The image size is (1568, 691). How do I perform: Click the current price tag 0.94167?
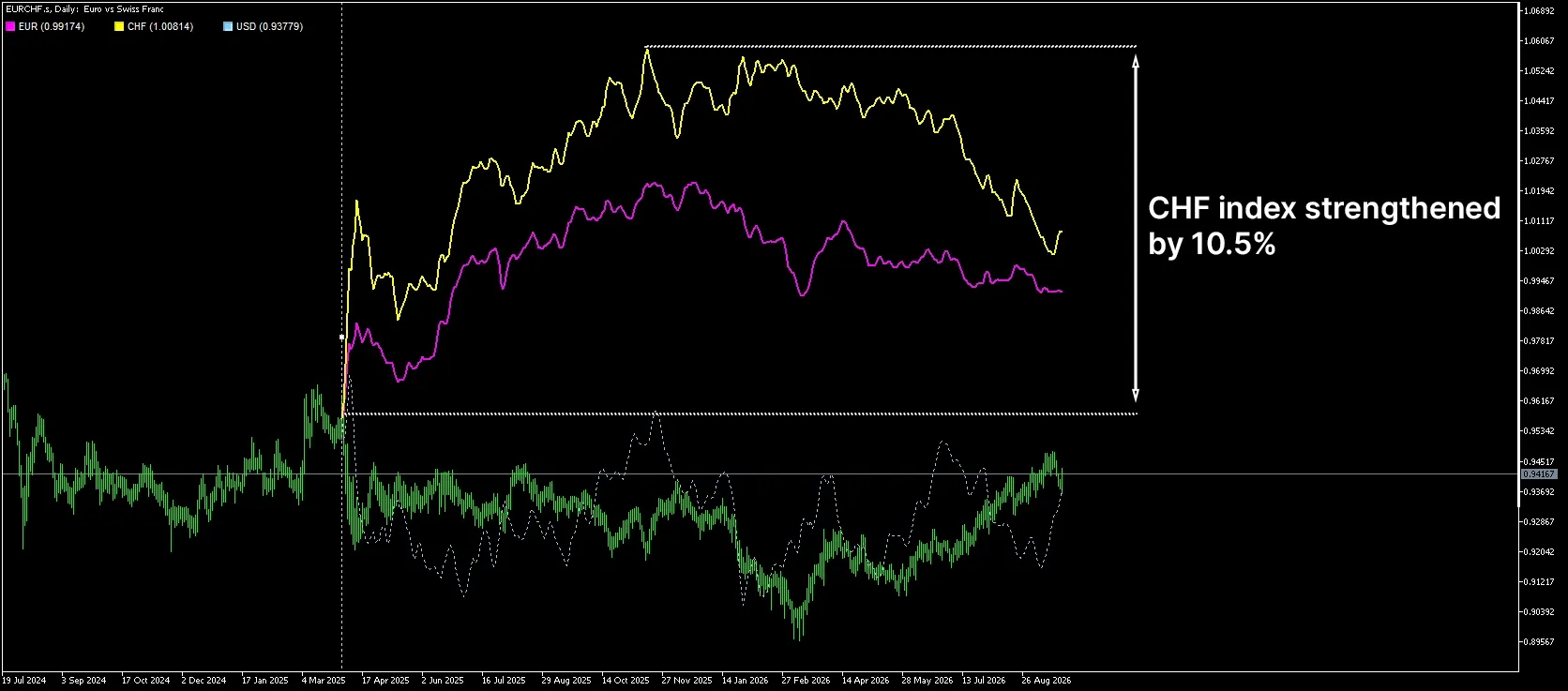tap(1539, 474)
